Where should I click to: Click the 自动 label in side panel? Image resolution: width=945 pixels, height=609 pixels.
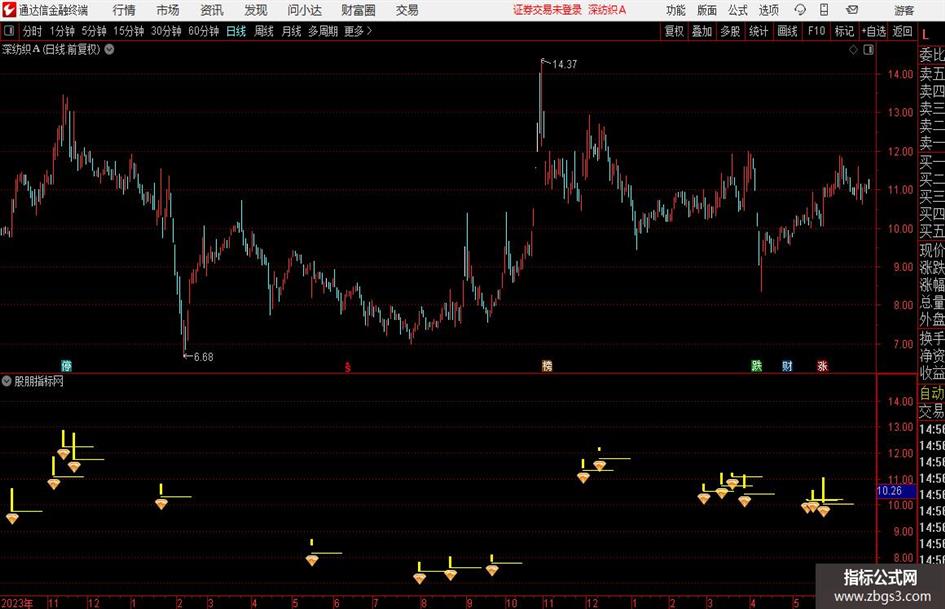(x=932, y=393)
